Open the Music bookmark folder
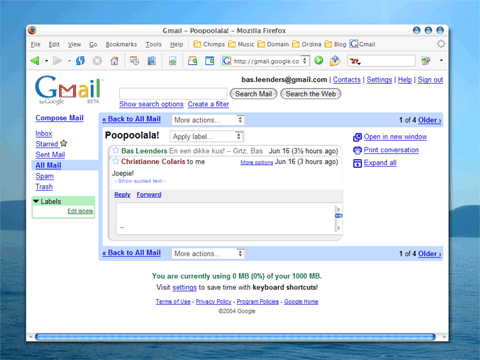 tap(241, 44)
